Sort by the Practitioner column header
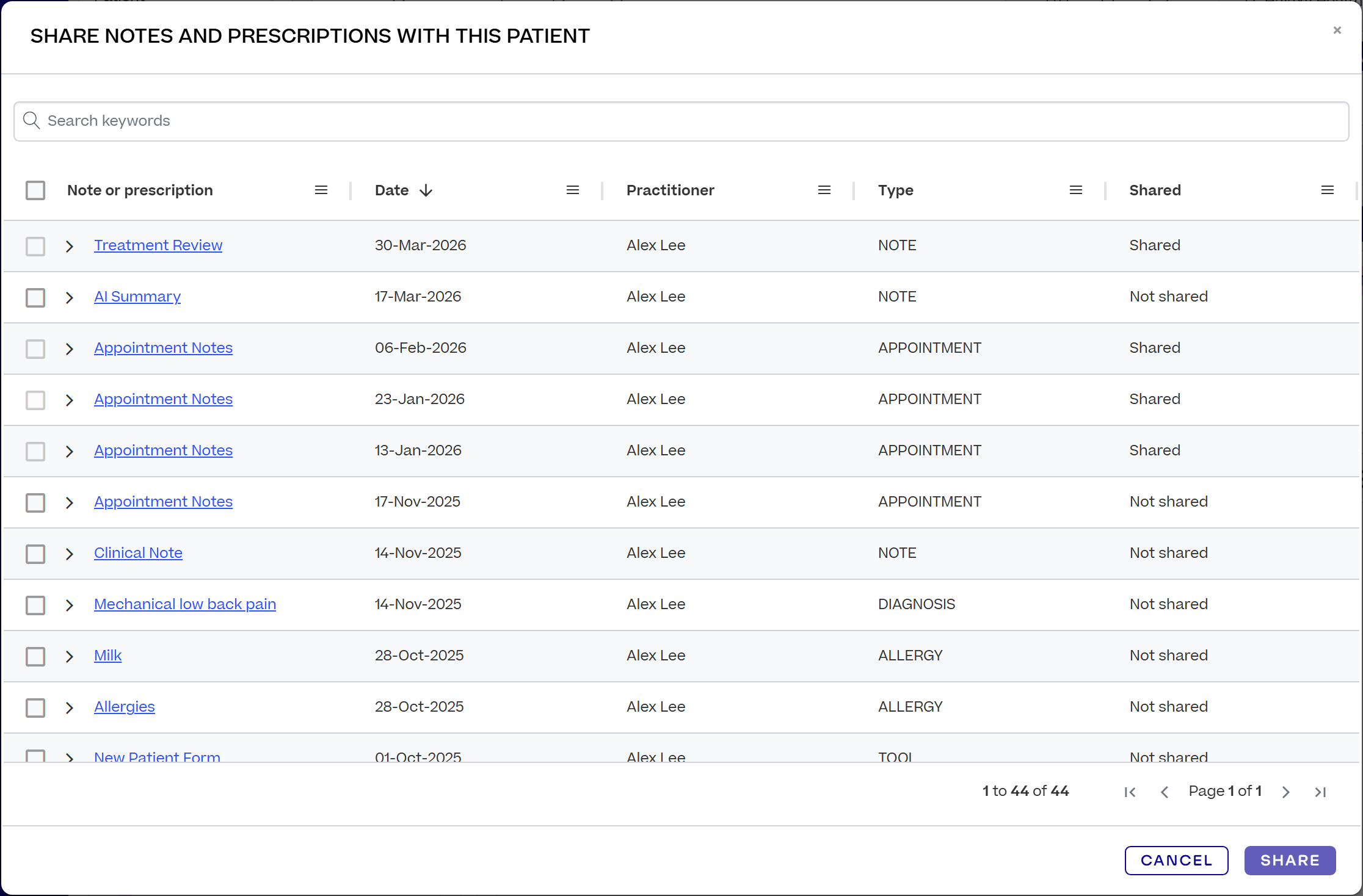The width and height of the screenshot is (1363, 896). [x=670, y=190]
